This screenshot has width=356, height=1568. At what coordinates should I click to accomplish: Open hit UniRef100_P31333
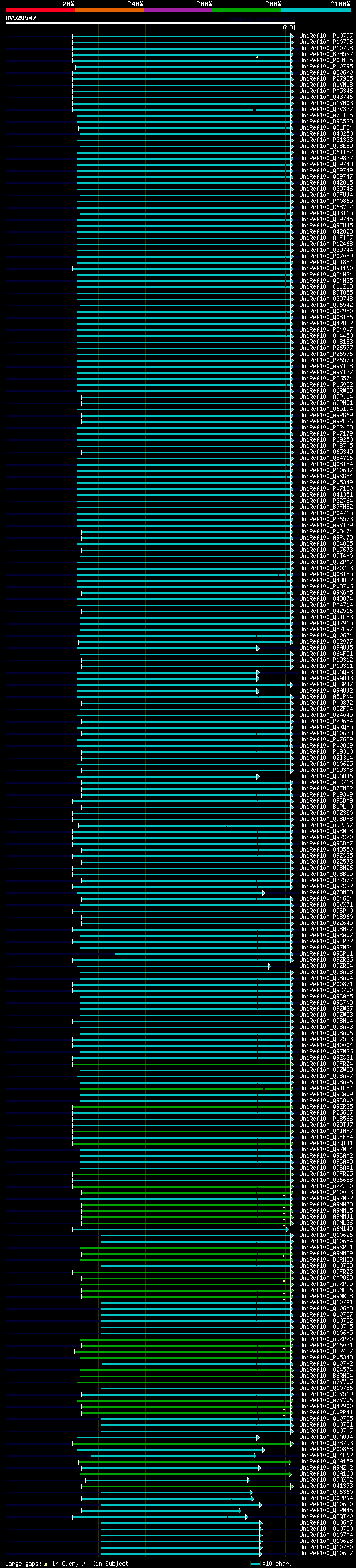pyautogui.click(x=326, y=140)
